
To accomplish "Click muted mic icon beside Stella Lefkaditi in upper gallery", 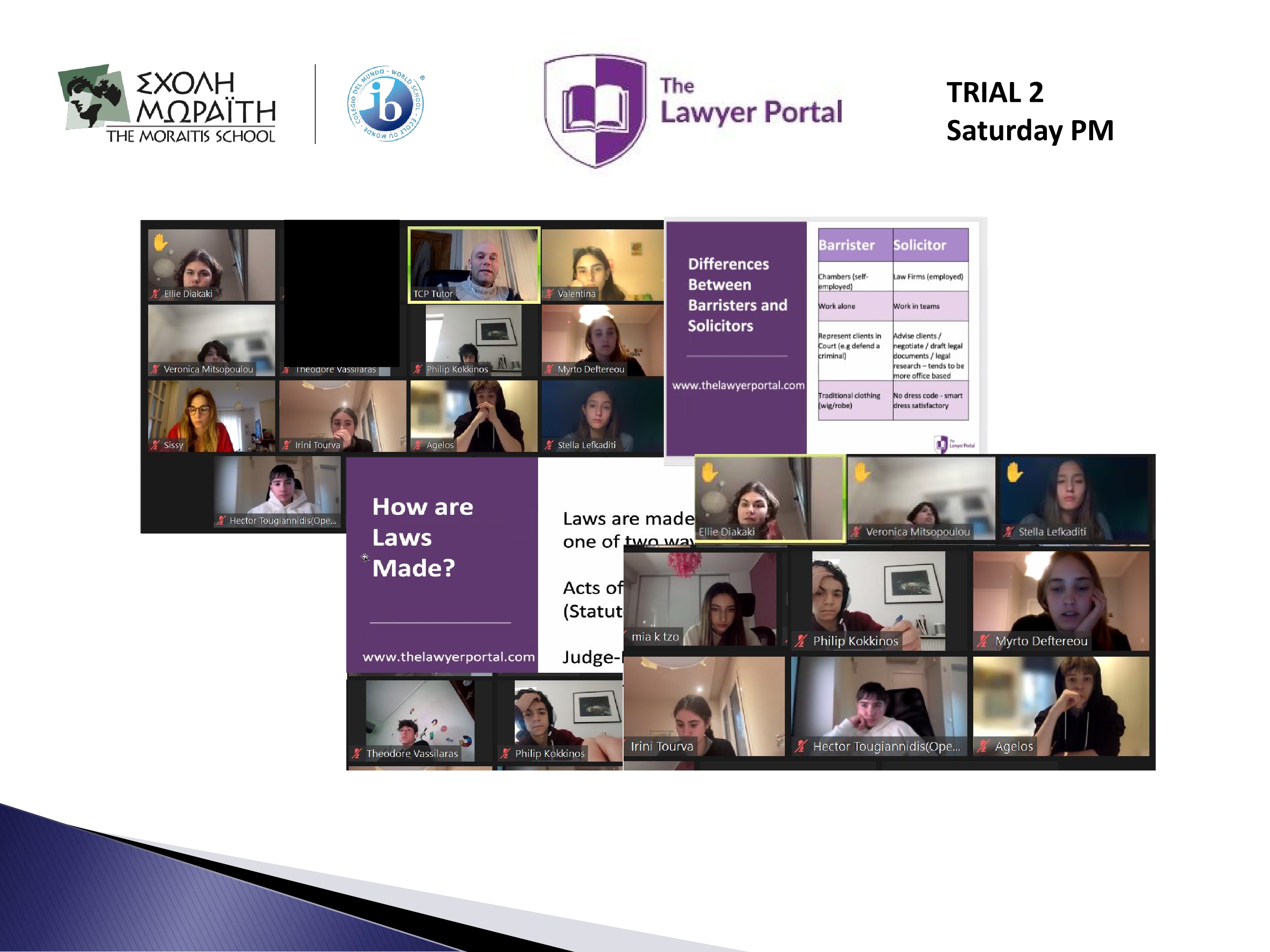I will coord(550,445).
